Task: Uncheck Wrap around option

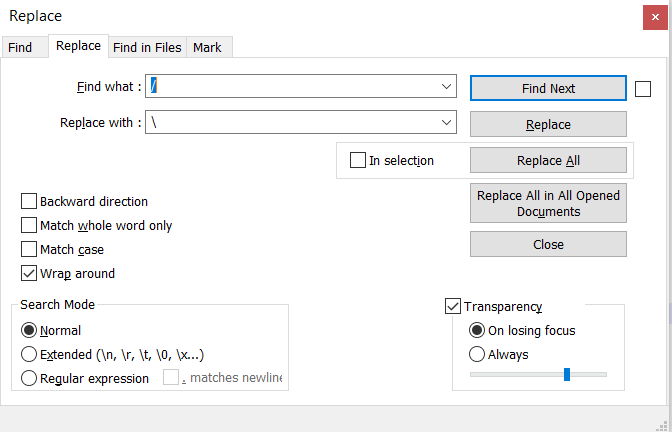Action: (x=29, y=274)
